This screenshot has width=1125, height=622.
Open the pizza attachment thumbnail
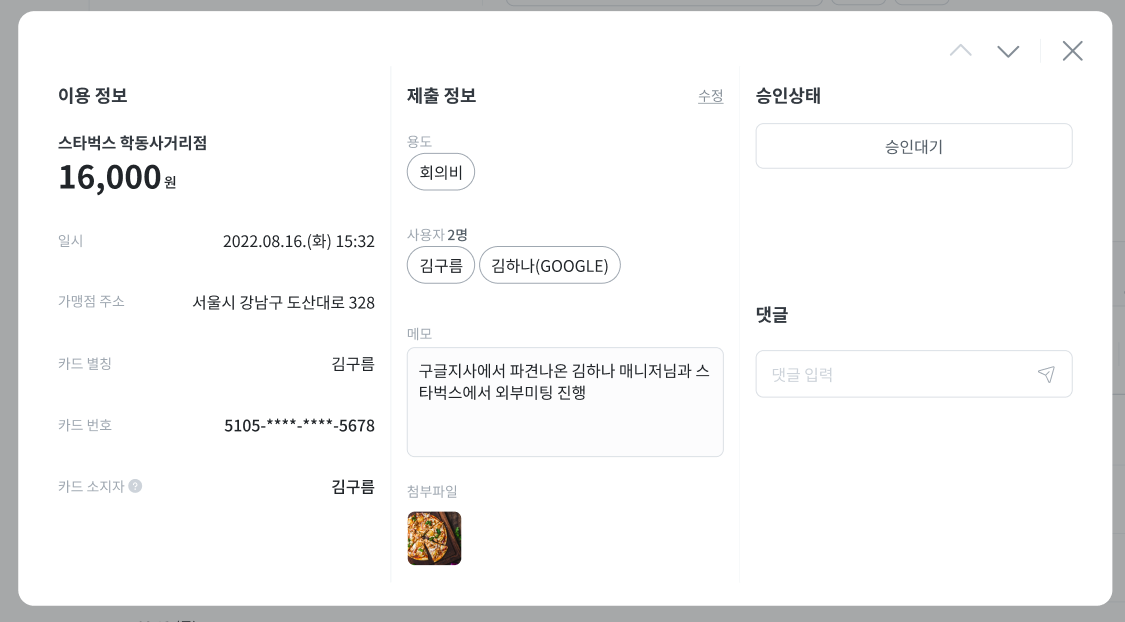[434, 538]
